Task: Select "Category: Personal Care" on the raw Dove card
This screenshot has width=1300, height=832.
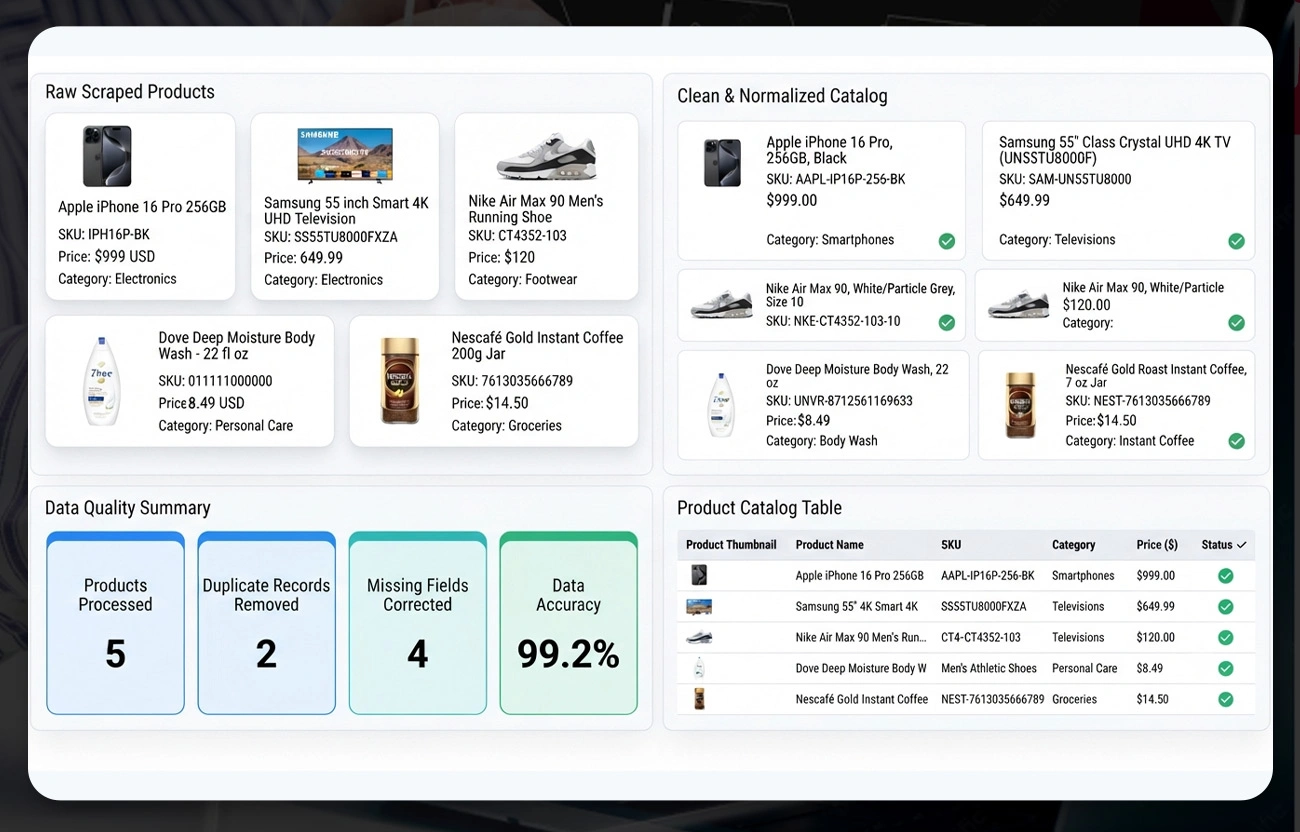Action: [226, 426]
